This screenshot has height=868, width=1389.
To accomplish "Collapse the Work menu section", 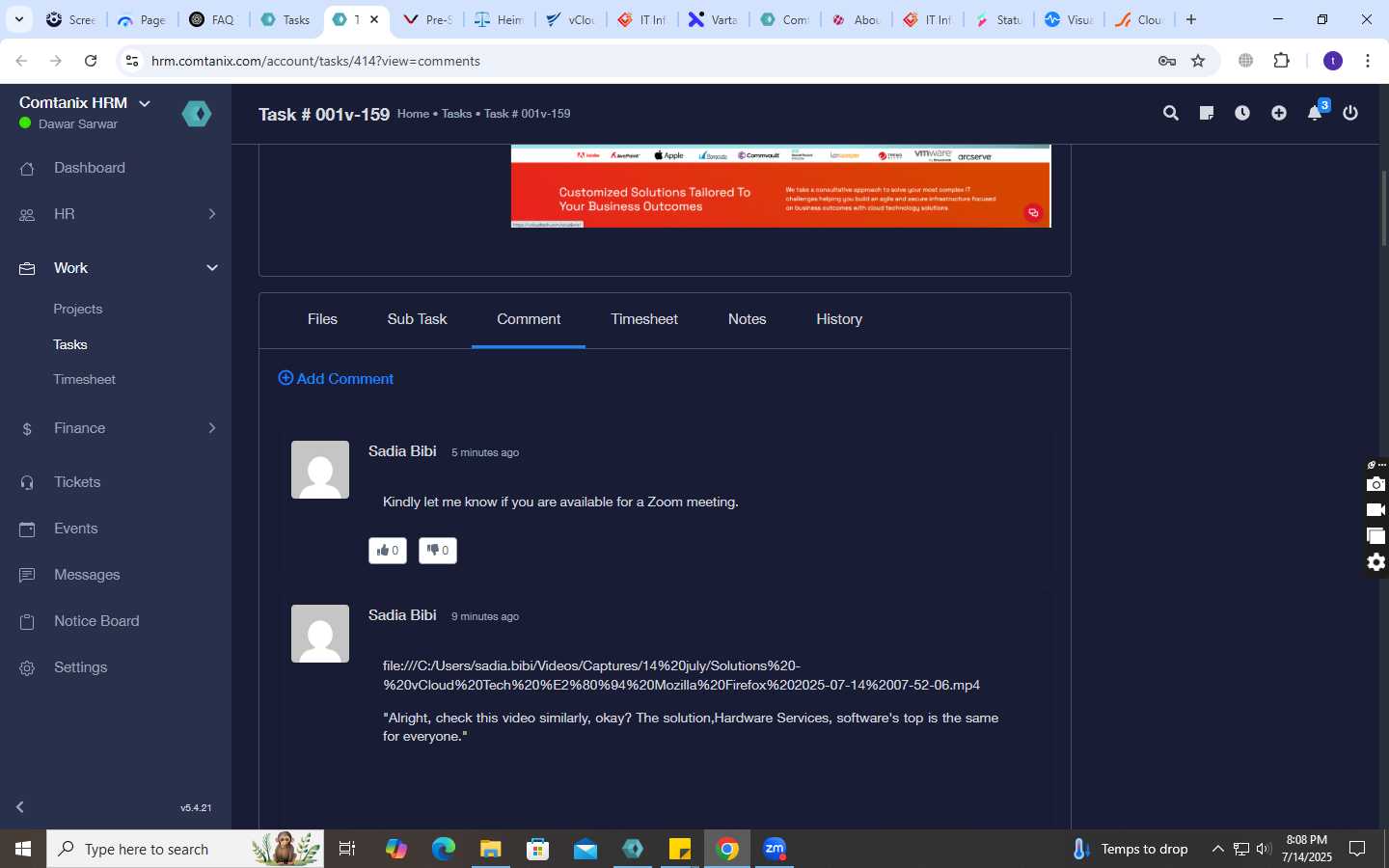I will coord(212,268).
